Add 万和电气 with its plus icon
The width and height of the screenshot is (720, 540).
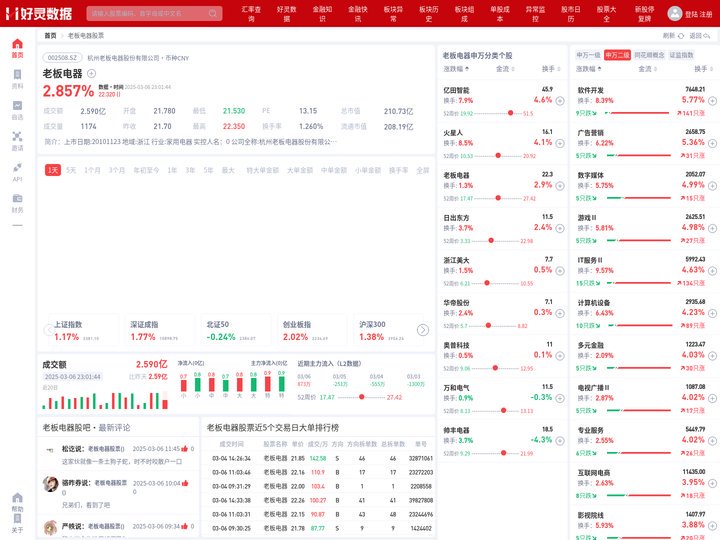[x=560, y=398]
